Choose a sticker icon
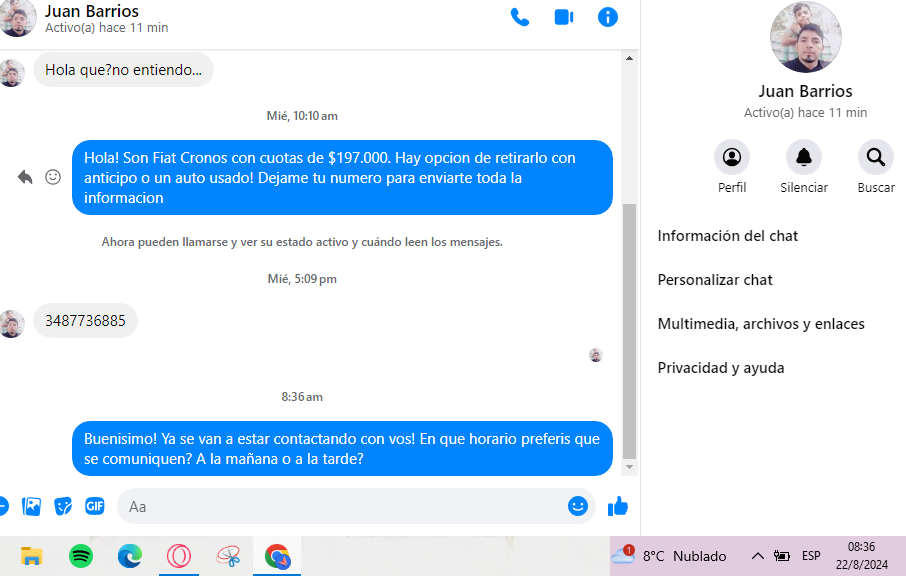 (63, 507)
